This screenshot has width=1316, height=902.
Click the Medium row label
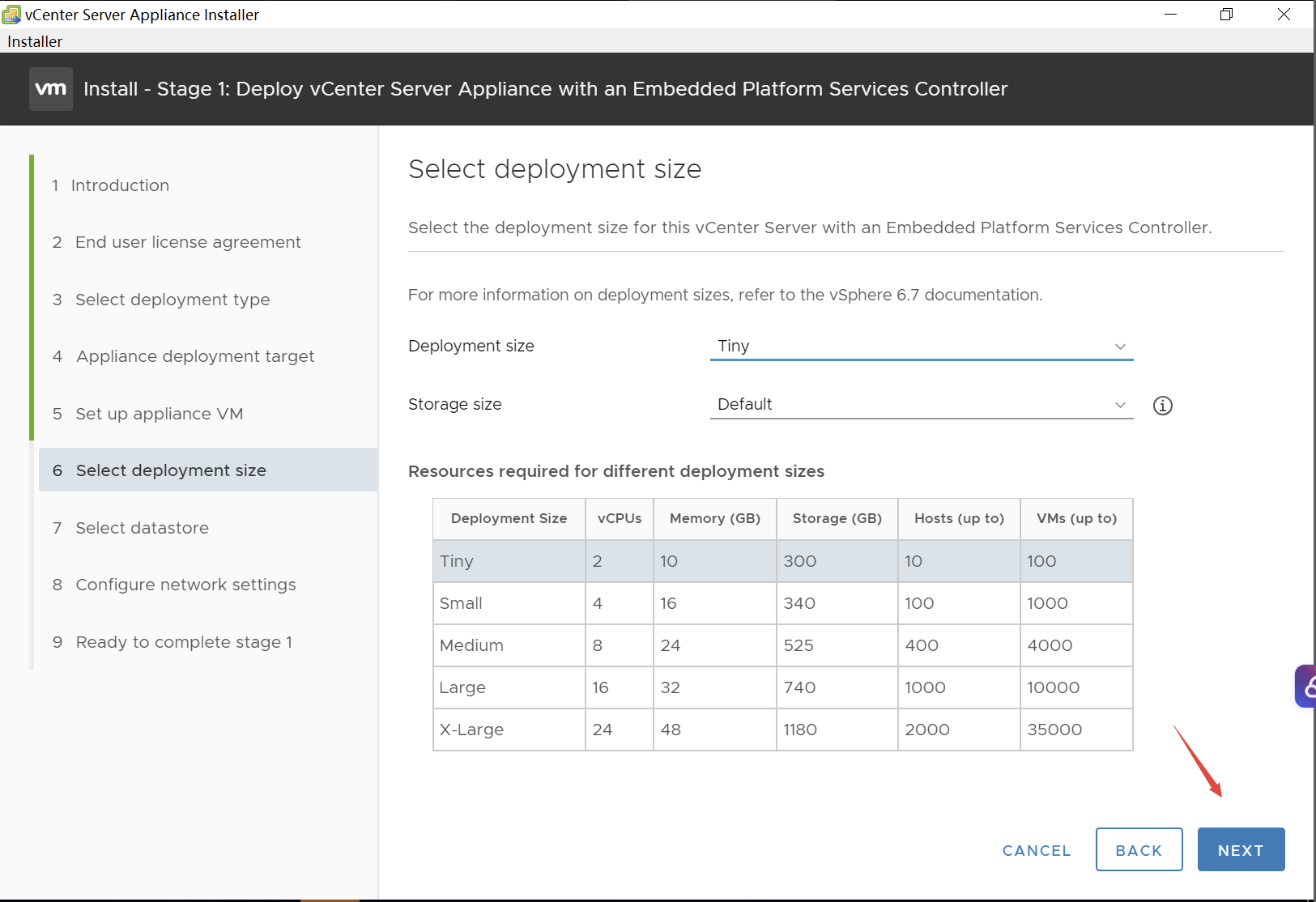(x=471, y=645)
